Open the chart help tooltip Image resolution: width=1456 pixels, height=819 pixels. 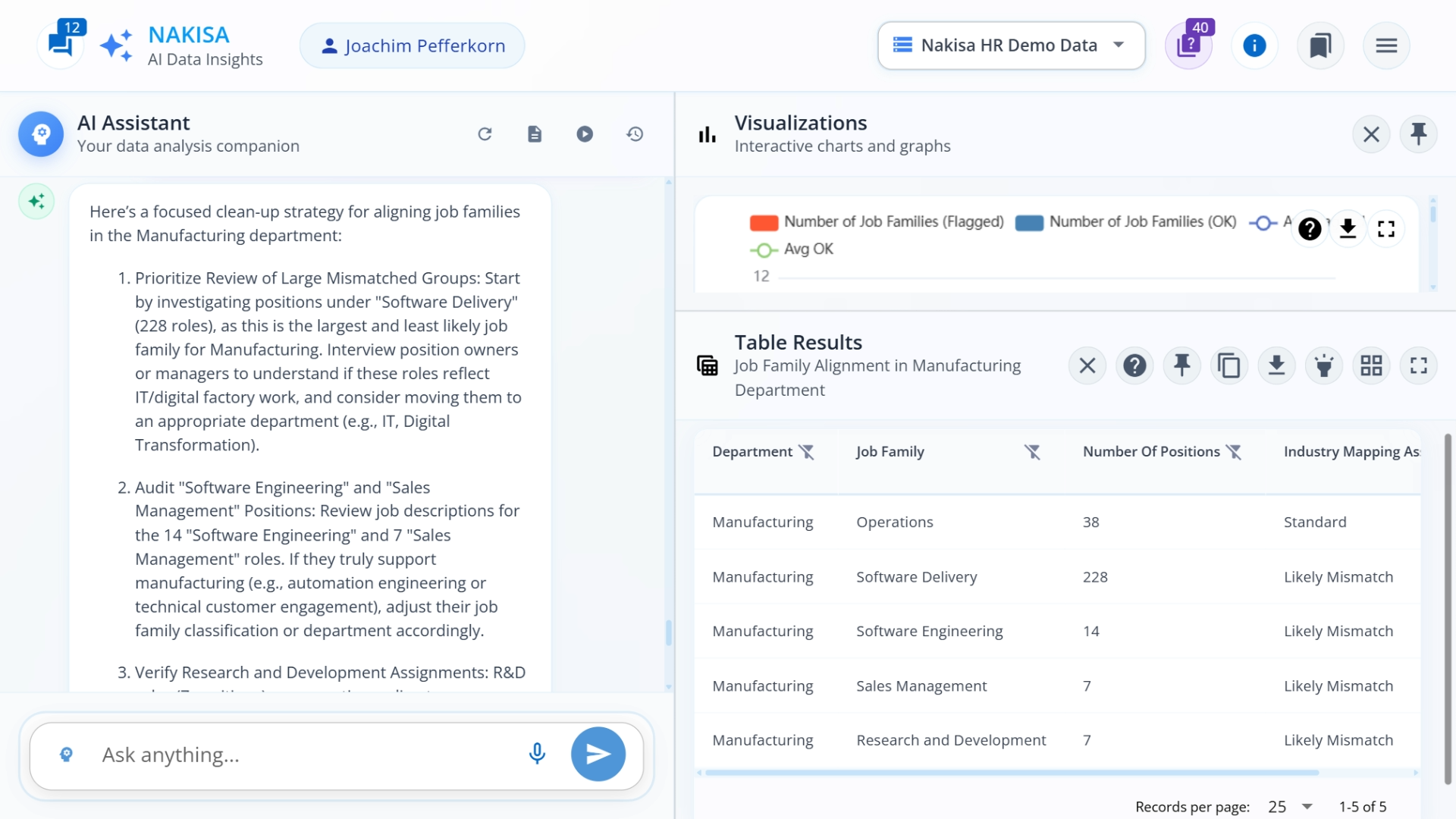(x=1310, y=228)
